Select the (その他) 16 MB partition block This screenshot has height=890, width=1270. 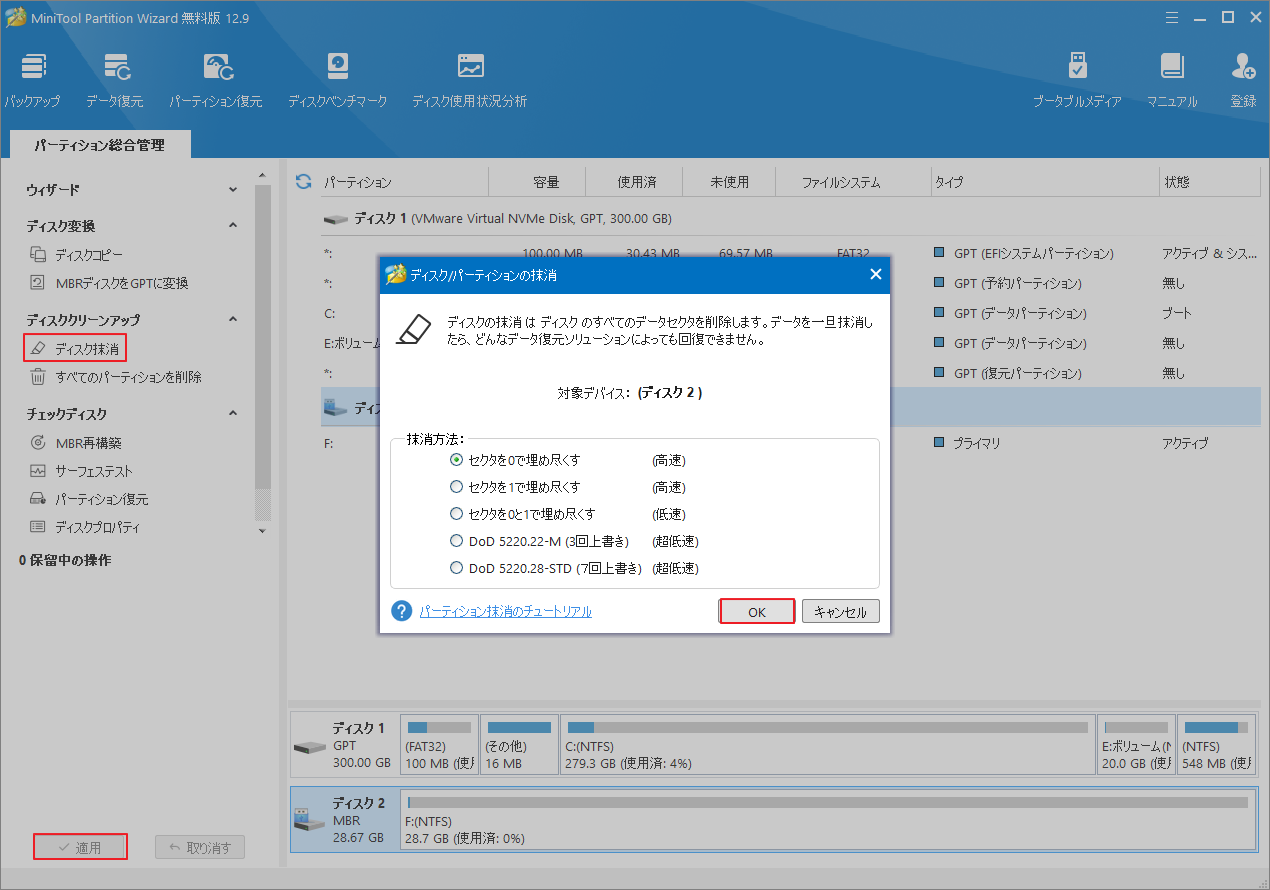coord(519,744)
